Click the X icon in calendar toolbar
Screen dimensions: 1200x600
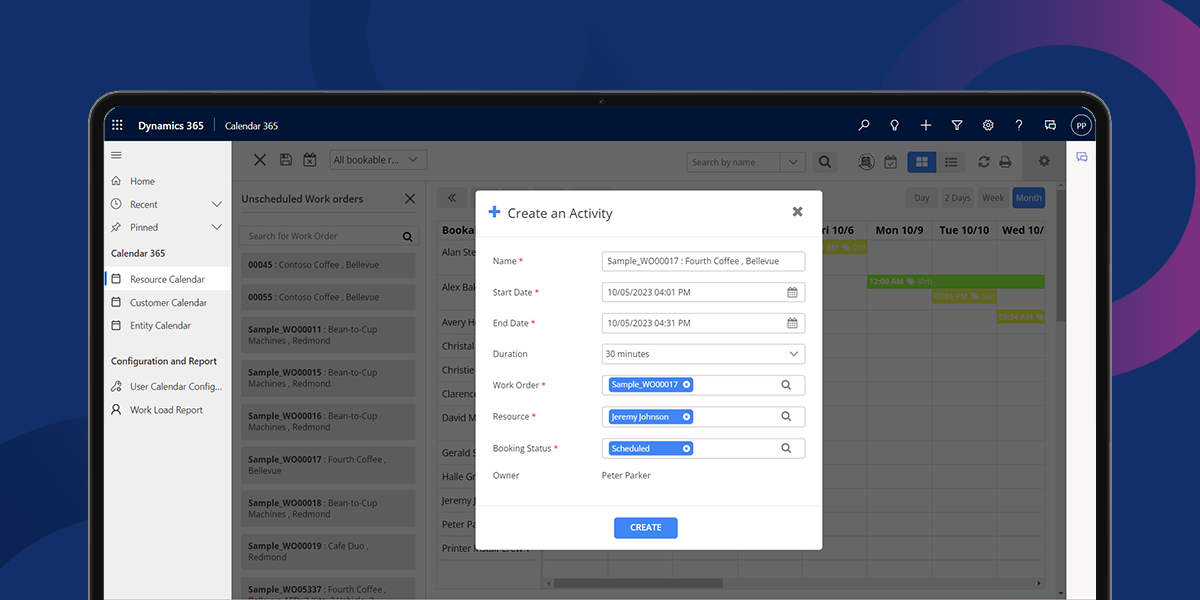(x=260, y=160)
